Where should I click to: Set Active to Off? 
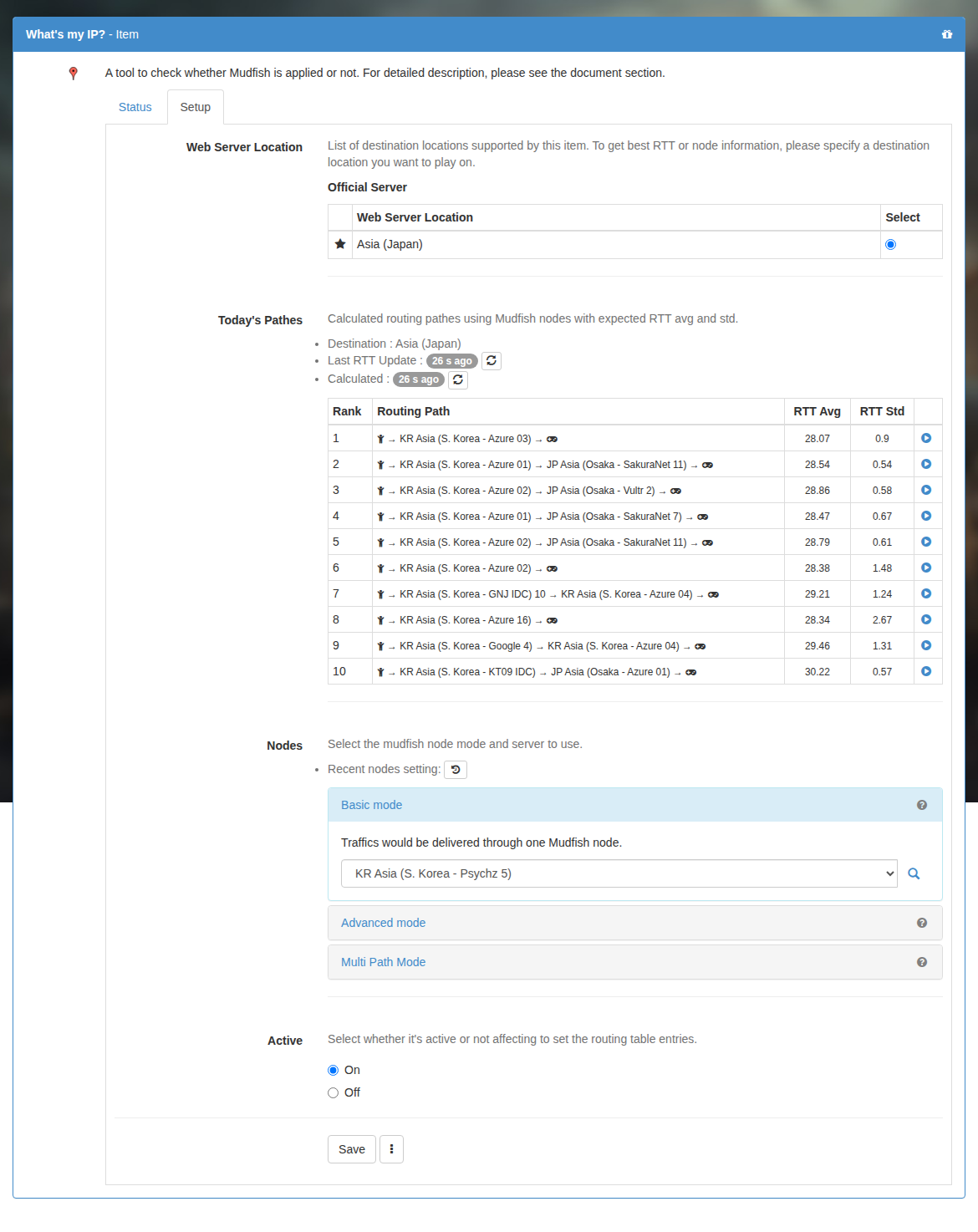click(334, 1092)
